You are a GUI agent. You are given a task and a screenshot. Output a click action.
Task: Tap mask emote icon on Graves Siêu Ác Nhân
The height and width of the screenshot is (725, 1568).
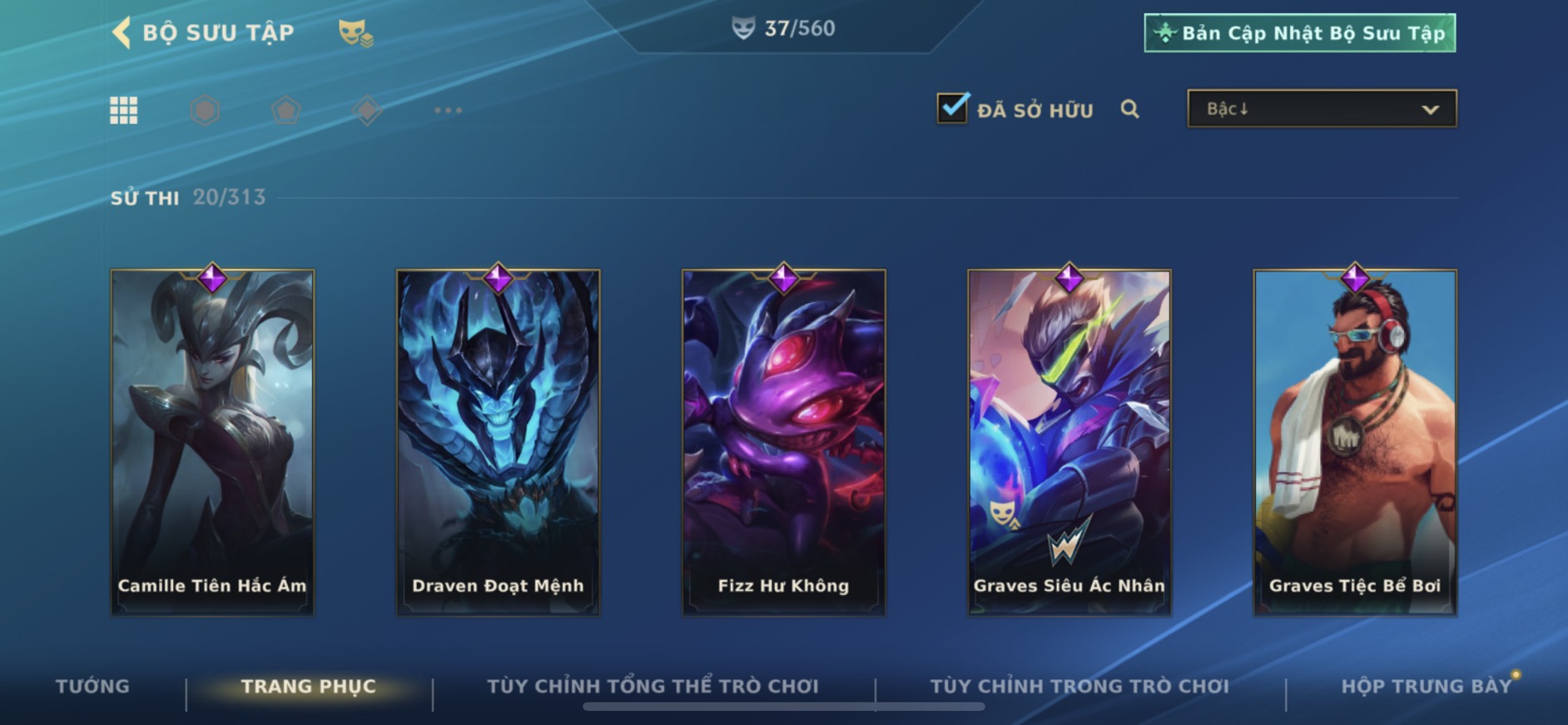click(1004, 514)
